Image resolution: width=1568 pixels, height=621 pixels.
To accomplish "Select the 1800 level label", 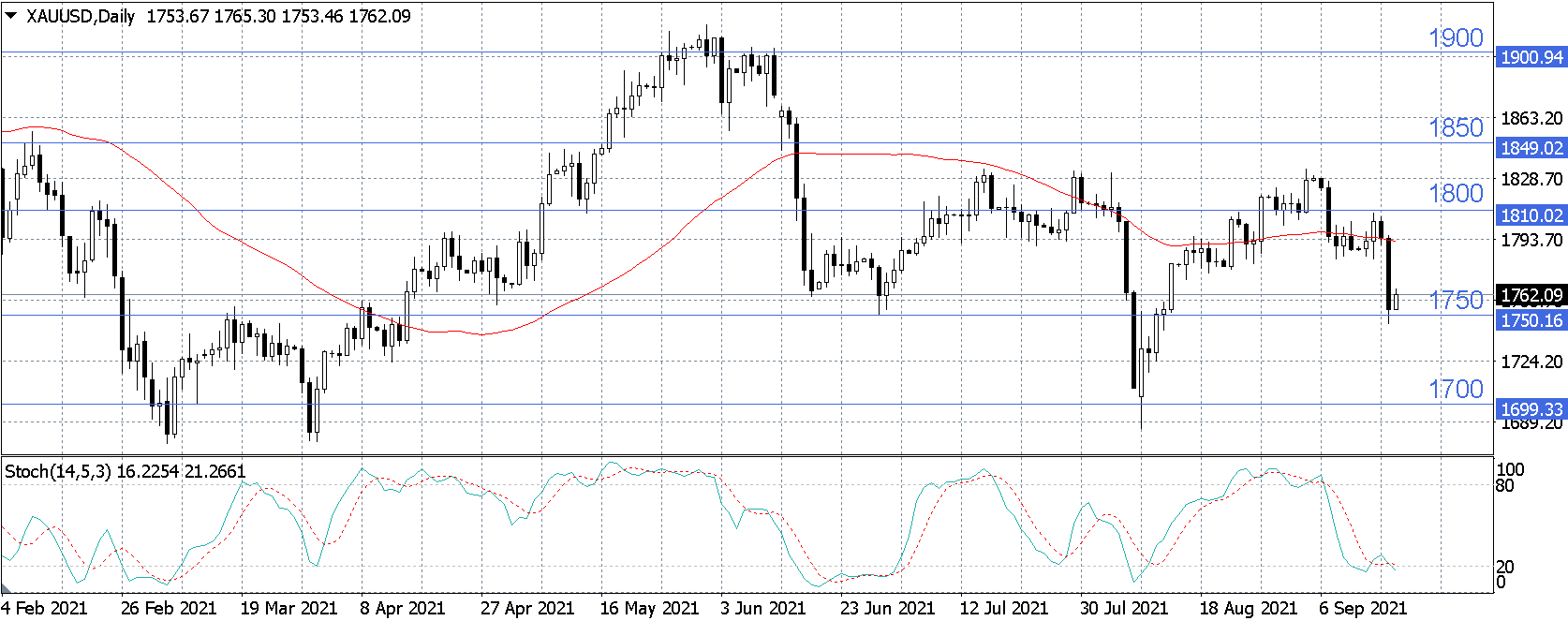I will tap(1456, 194).
